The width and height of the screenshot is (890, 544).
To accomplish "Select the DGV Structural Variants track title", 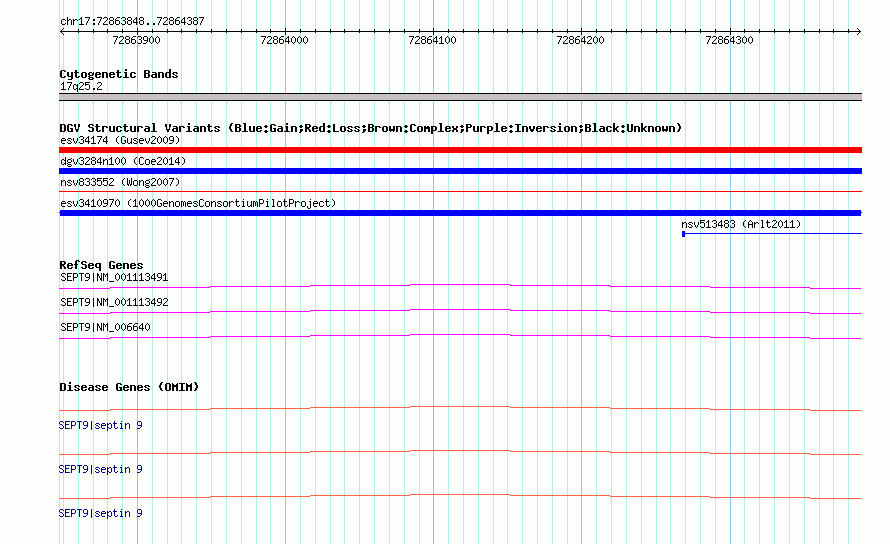I will pos(371,128).
